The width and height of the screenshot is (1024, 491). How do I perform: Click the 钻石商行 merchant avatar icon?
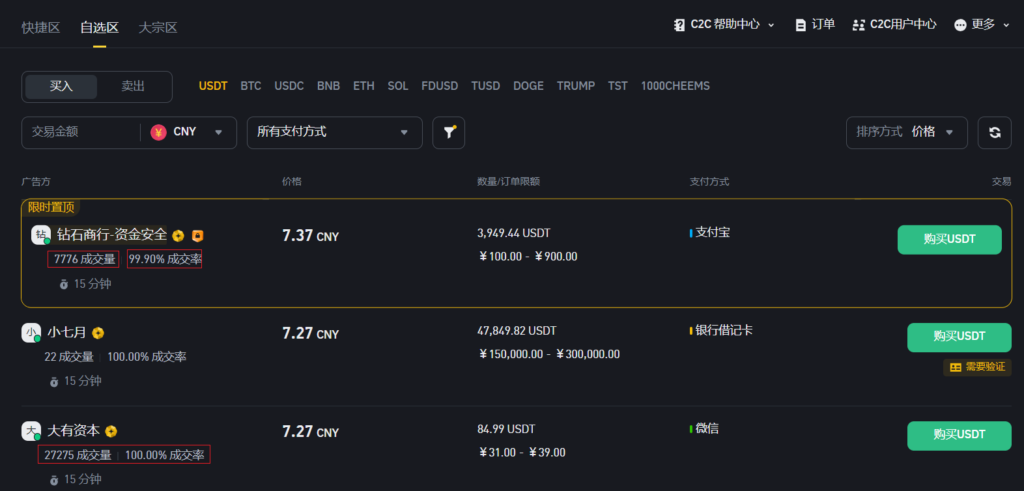41,235
